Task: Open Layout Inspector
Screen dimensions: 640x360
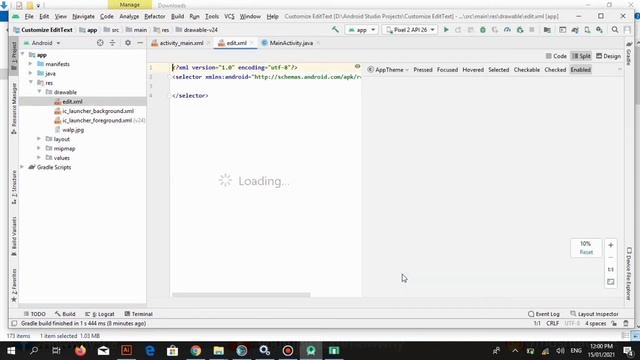Action: point(594,314)
